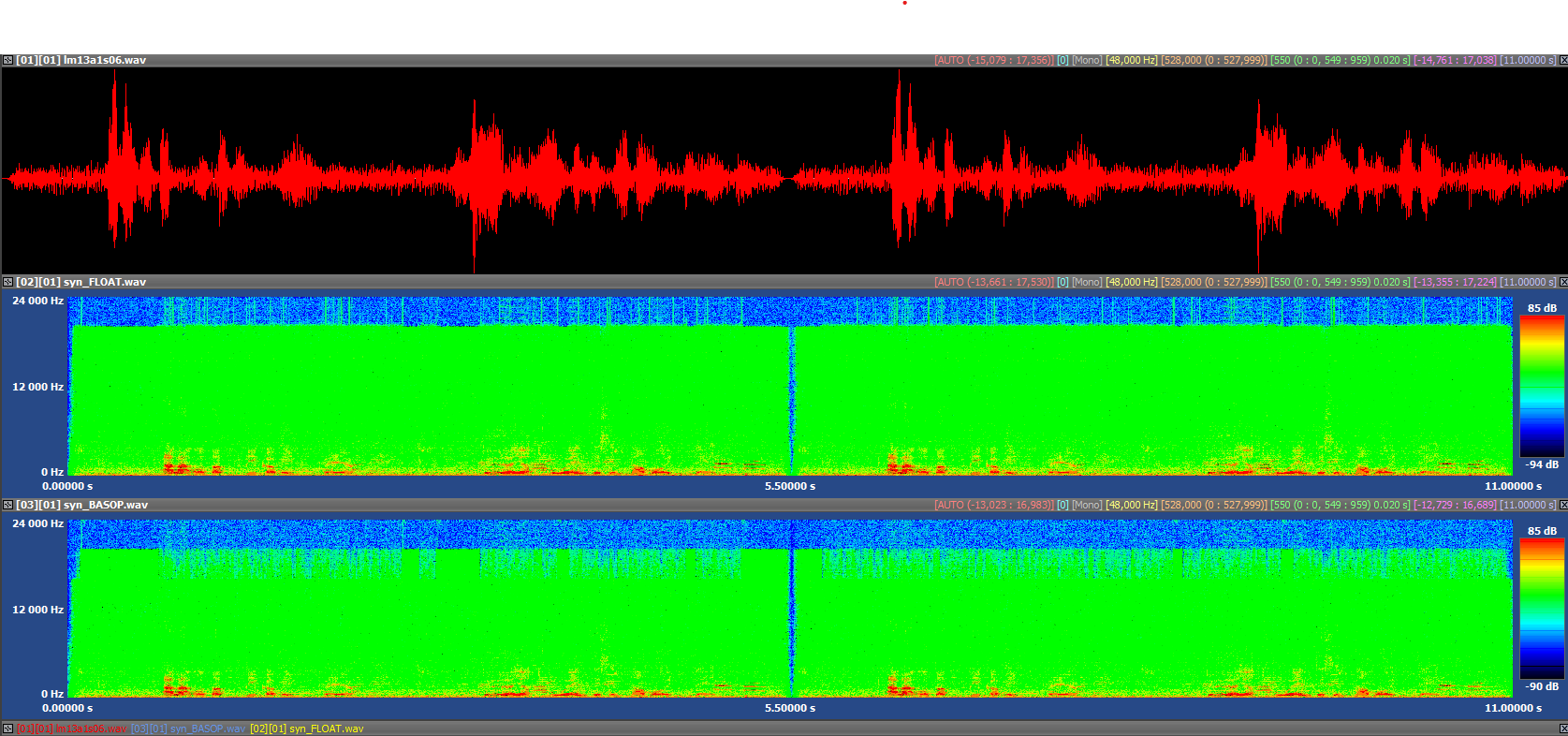Click the syn_FLOAT.wav dB color scale bar
The width and height of the screenshot is (1568, 736).
(1541, 386)
